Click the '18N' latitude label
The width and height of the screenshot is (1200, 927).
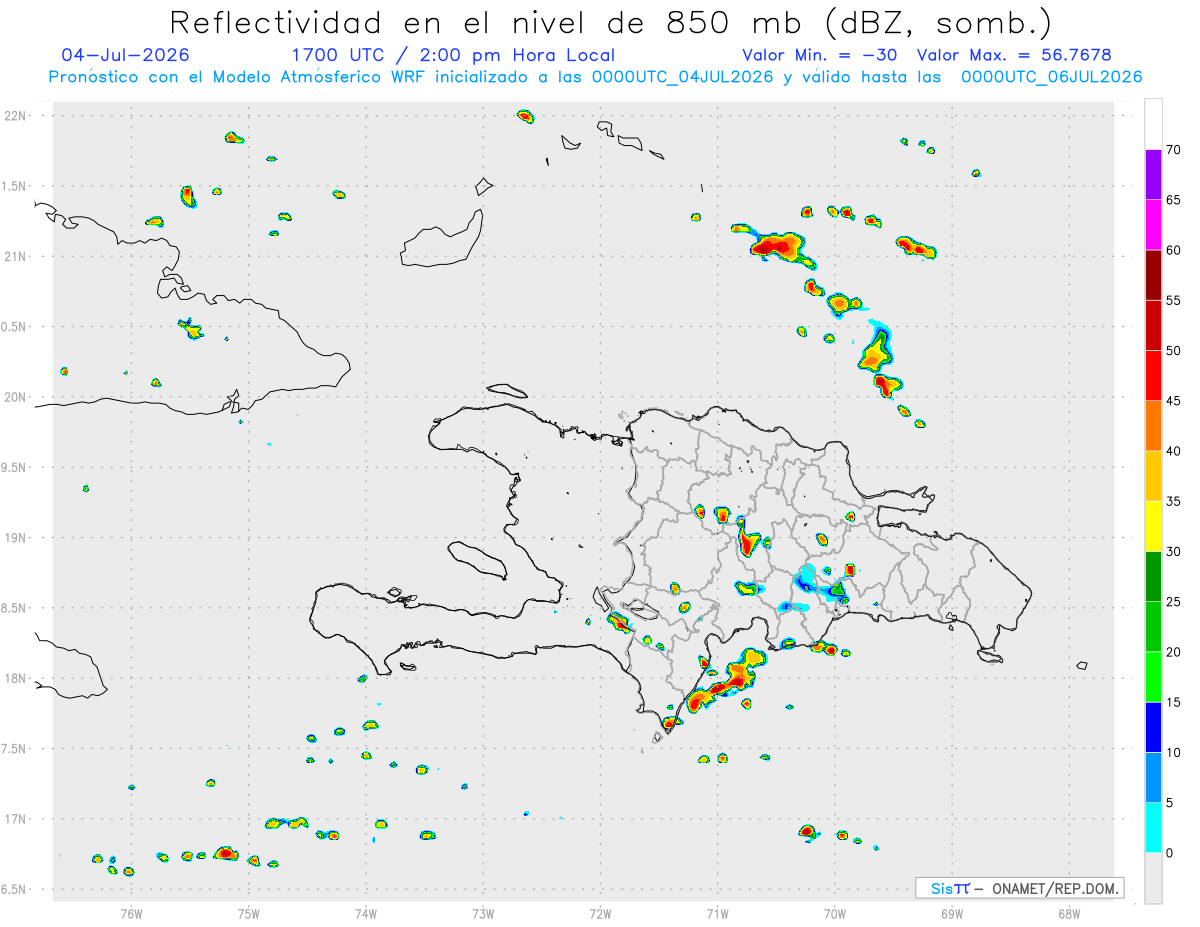tap(17, 679)
